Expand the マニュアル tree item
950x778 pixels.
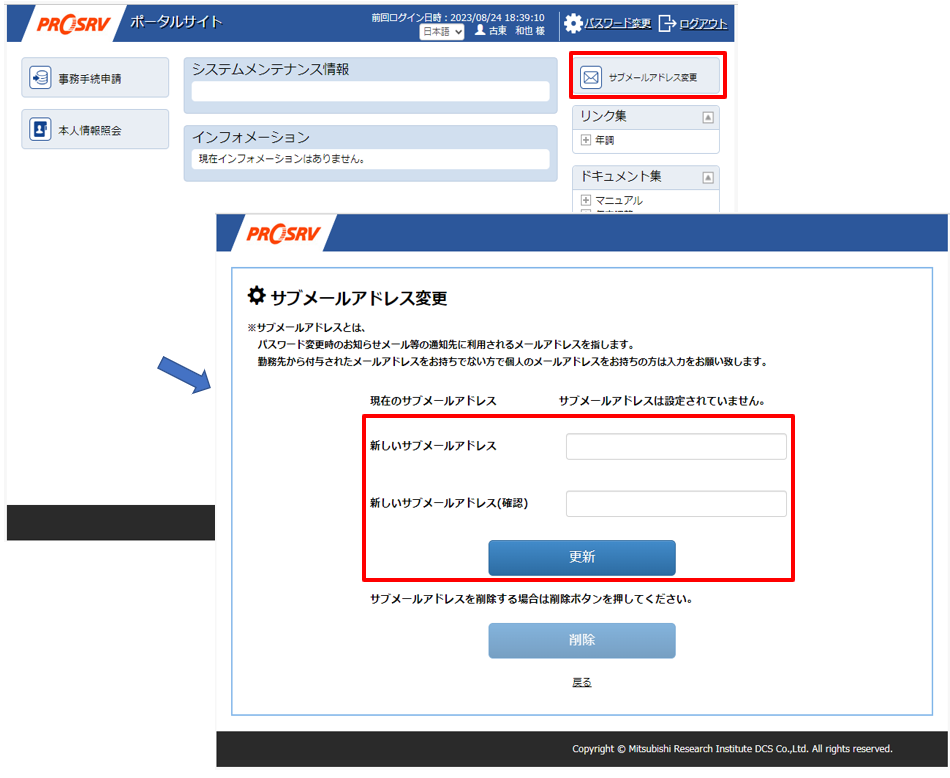[586, 200]
